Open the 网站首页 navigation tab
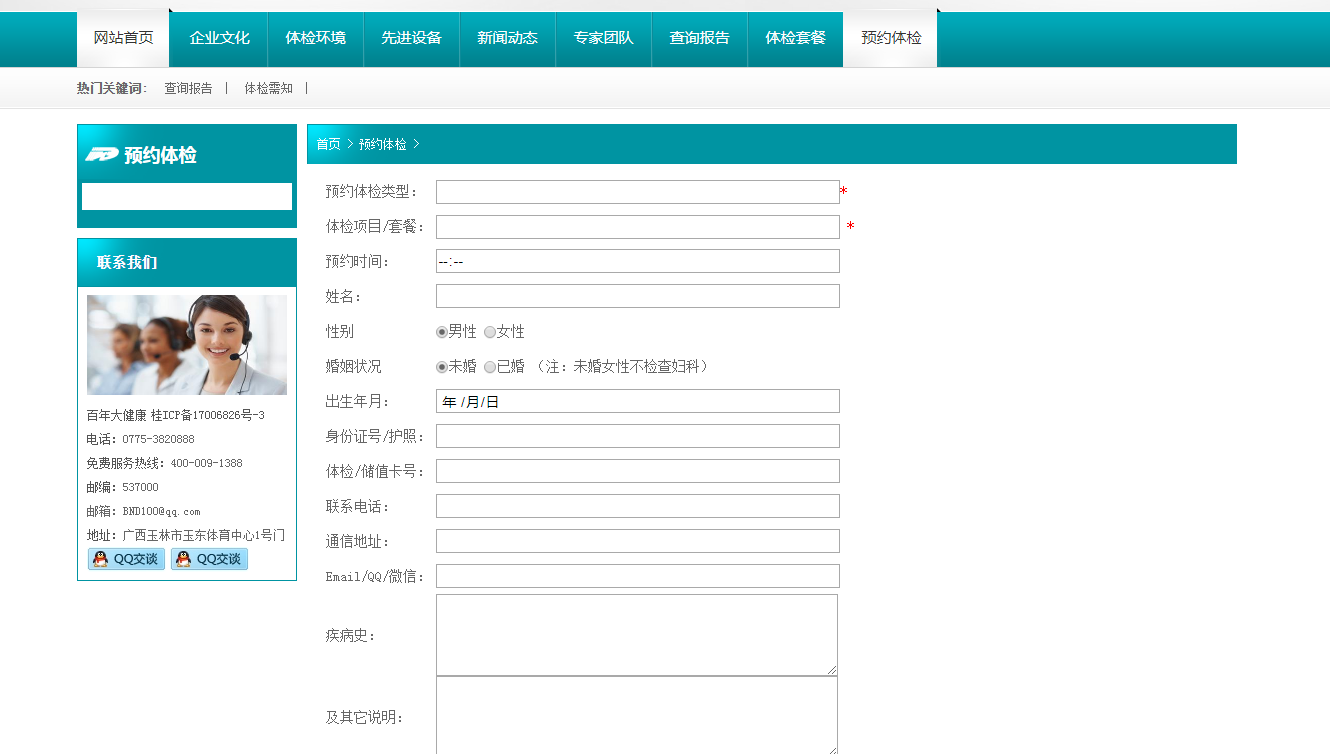The width and height of the screenshot is (1330, 754). tap(123, 38)
